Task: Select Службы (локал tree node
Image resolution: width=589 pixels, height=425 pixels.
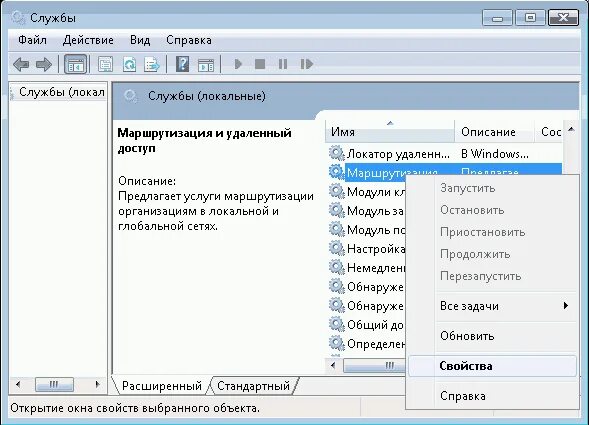Action: (x=62, y=92)
